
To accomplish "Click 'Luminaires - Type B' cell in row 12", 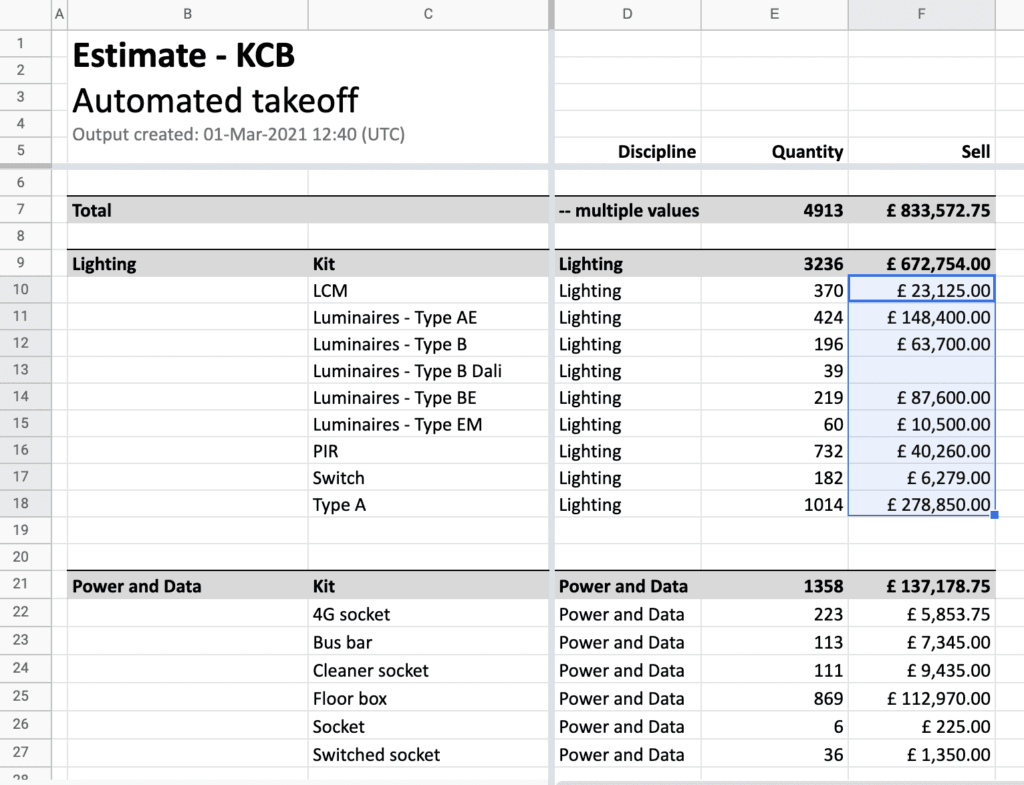I will (428, 344).
